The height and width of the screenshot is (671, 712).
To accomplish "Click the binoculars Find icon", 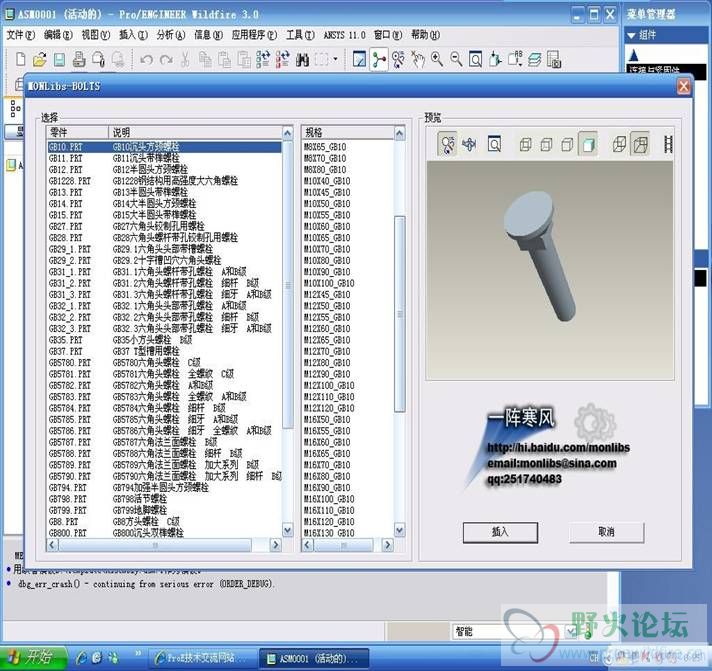I will point(302,59).
